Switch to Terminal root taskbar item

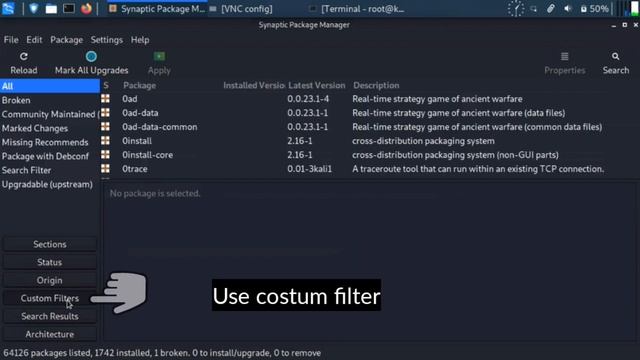(358, 9)
